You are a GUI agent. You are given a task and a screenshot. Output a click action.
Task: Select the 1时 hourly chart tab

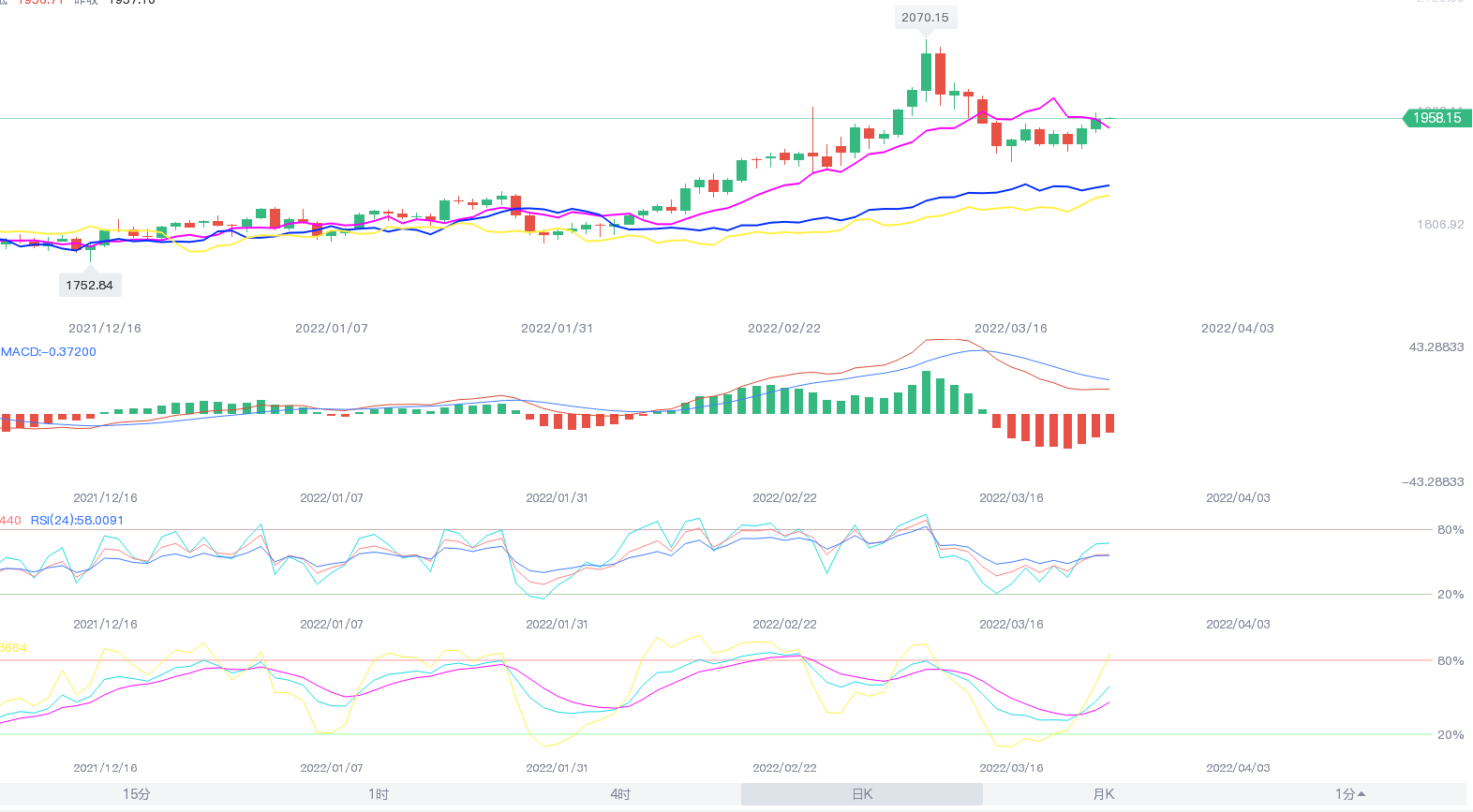(378, 794)
